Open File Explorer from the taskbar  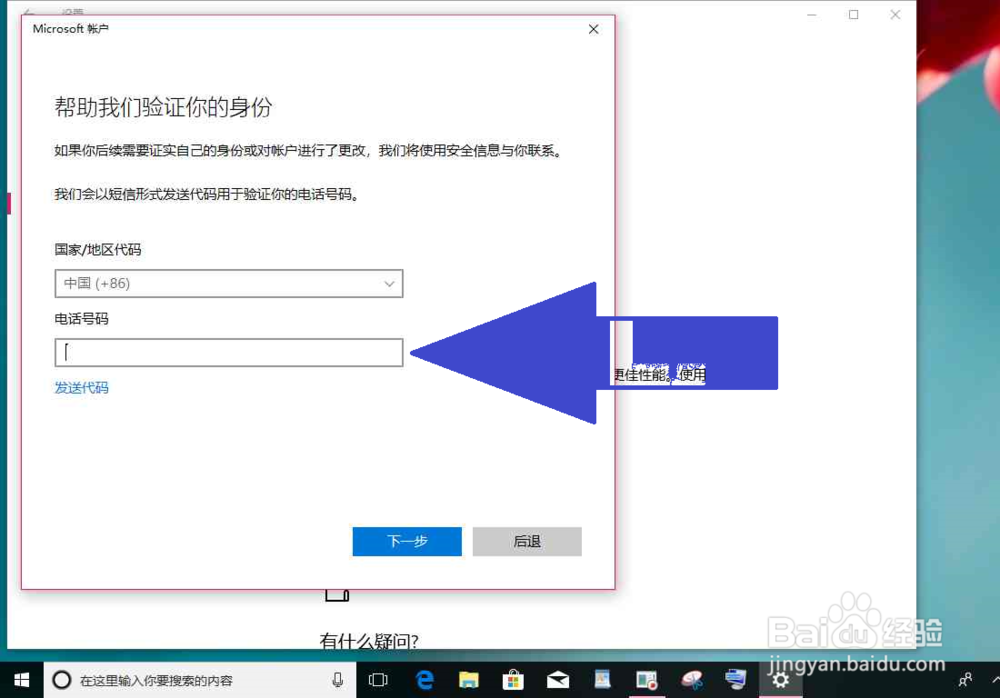(x=469, y=680)
